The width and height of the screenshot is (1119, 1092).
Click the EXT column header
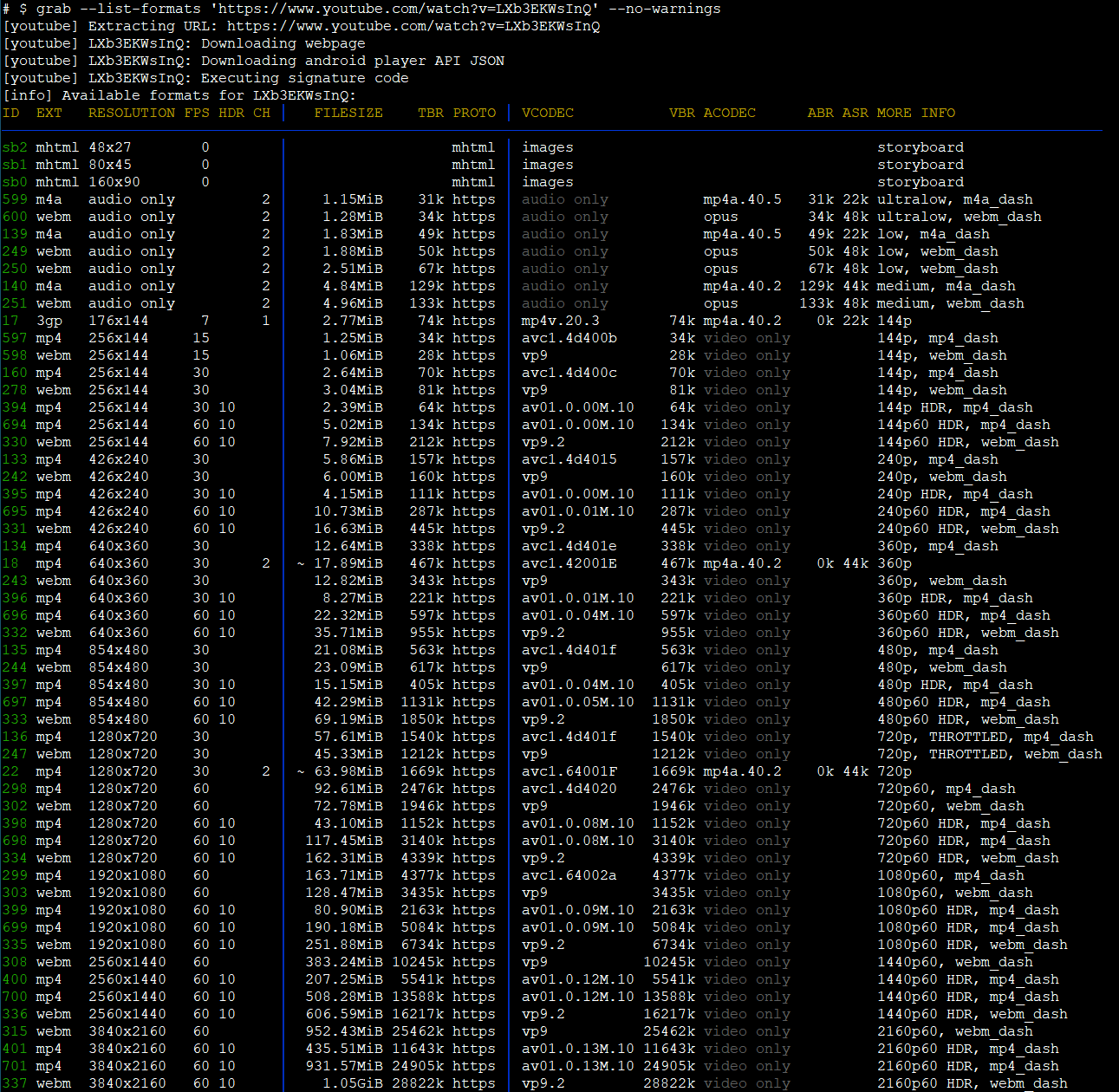(x=49, y=113)
